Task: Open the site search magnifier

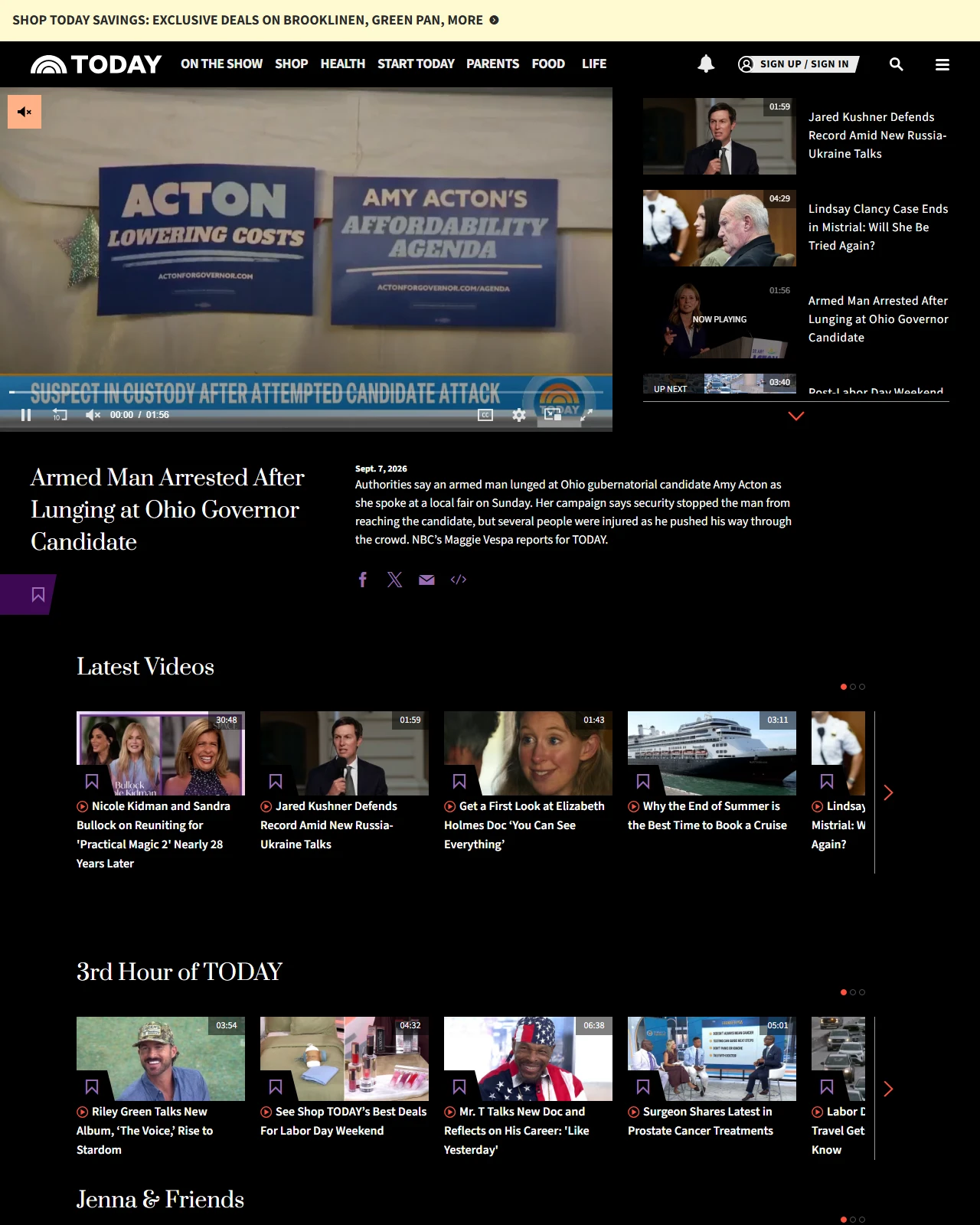Action: [x=897, y=64]
